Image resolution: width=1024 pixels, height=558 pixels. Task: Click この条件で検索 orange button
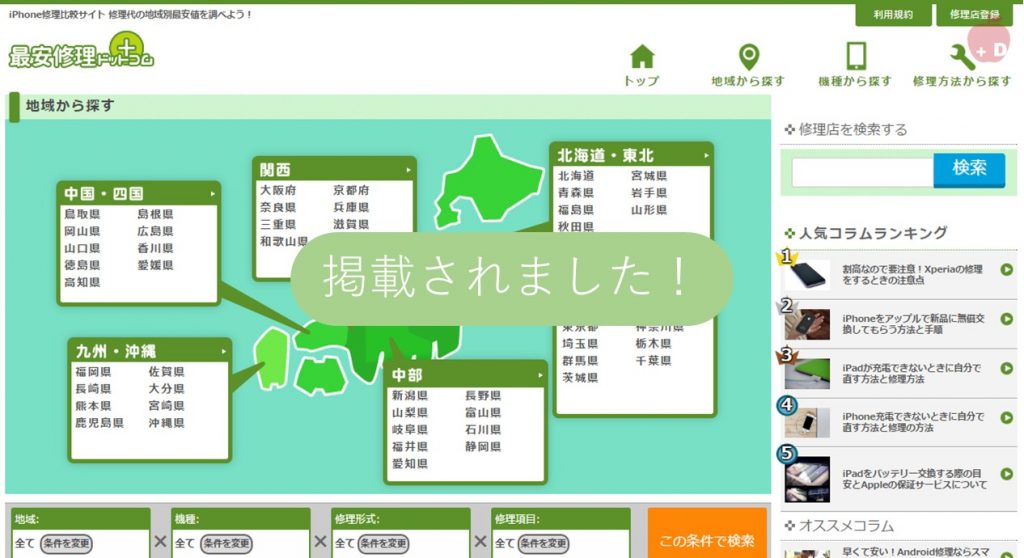[x=707, y=538]
